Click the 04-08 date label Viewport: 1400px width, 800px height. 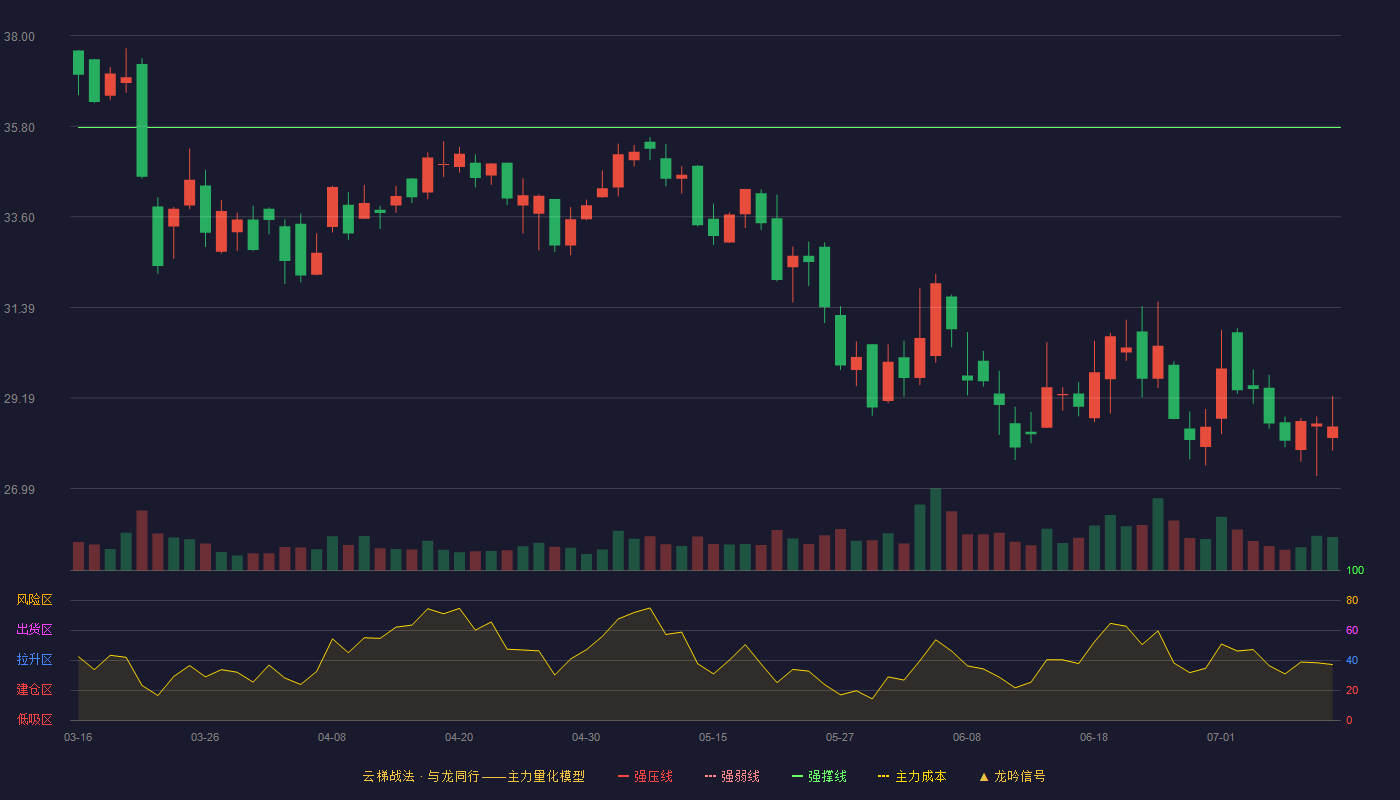point(332,737)
